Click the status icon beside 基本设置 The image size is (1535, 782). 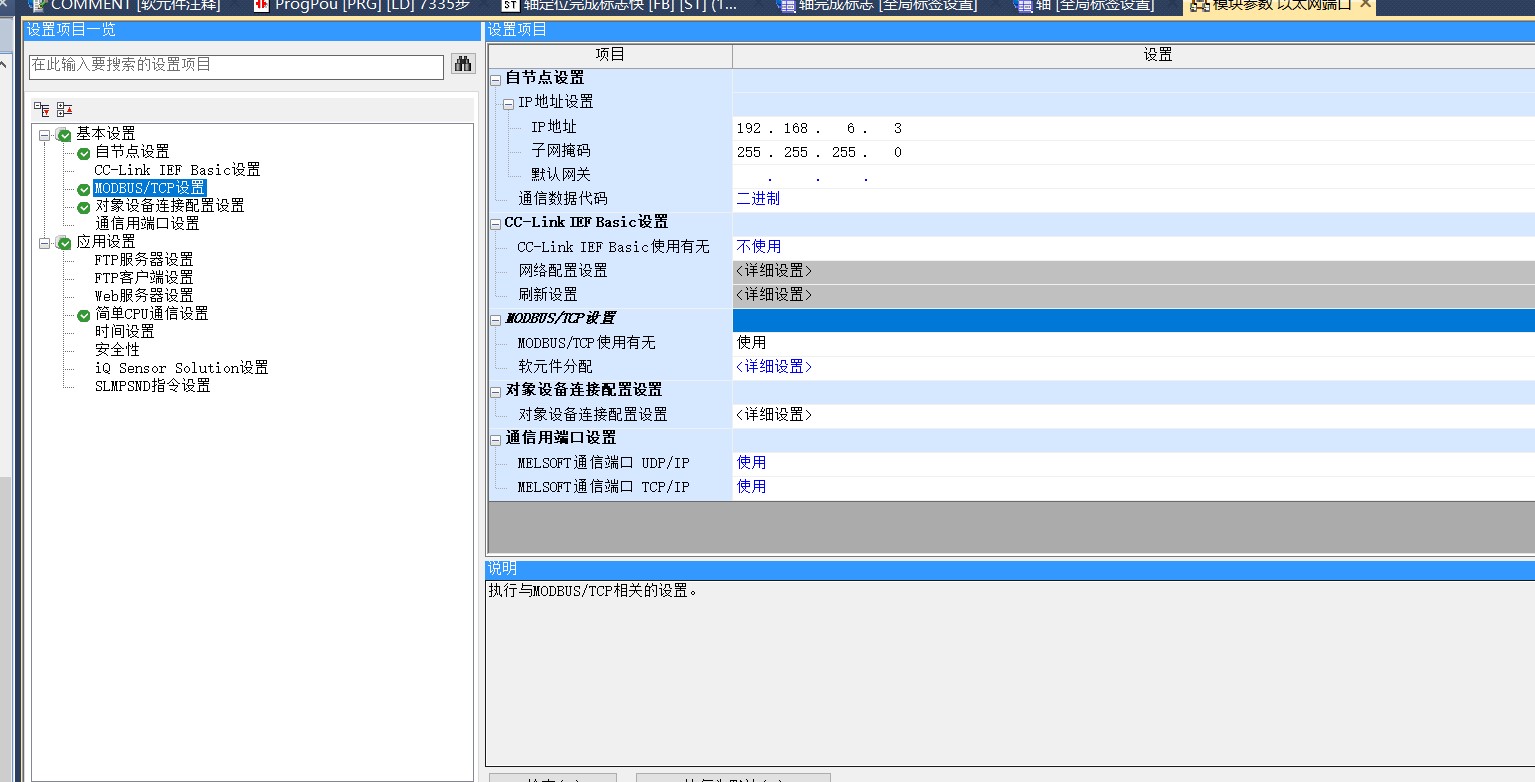(65, 135)
